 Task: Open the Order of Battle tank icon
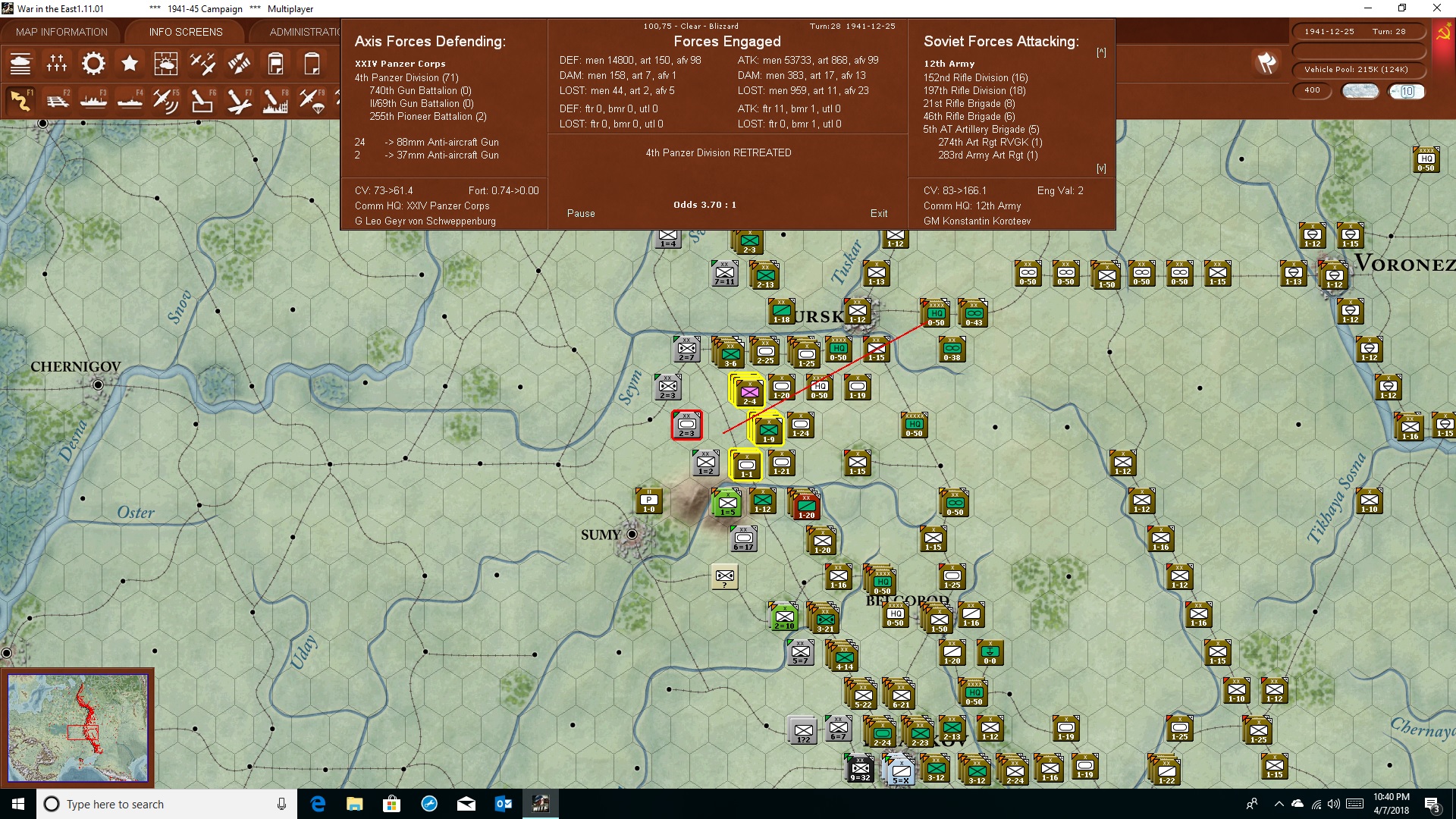coord(20,64)
